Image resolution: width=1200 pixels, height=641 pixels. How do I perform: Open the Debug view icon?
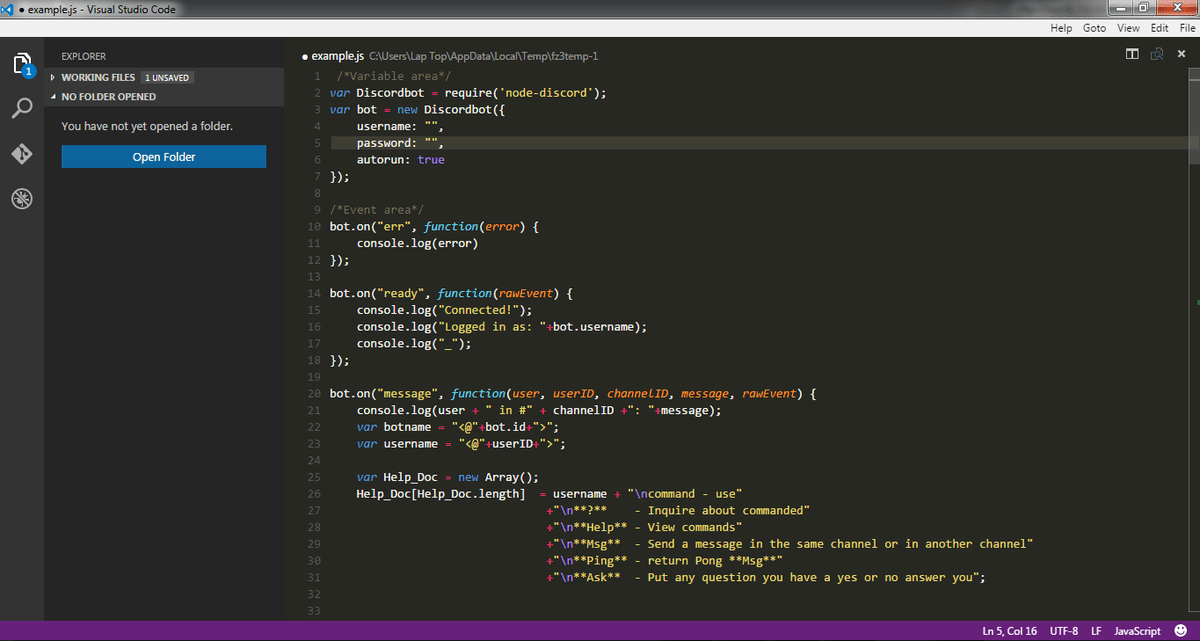tap(22, 199)
